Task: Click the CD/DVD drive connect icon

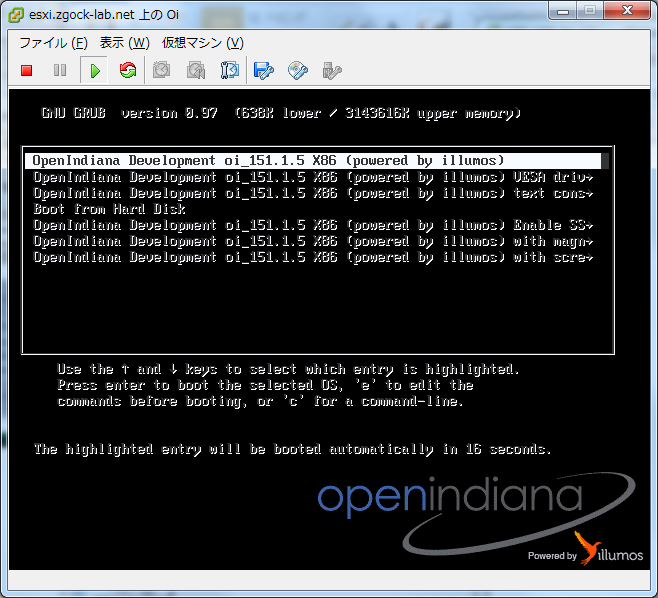Action: 298,71
